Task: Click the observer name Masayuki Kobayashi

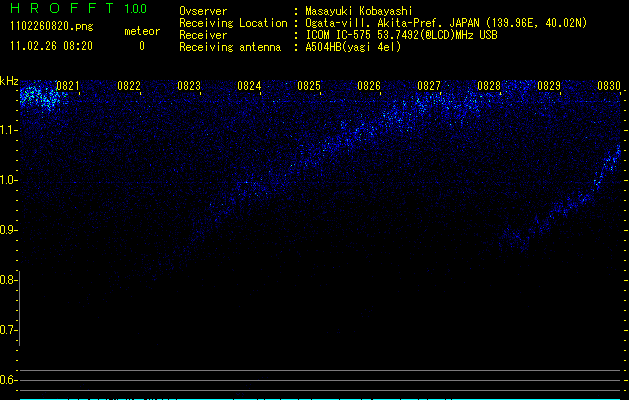Action: pos(359,11)
